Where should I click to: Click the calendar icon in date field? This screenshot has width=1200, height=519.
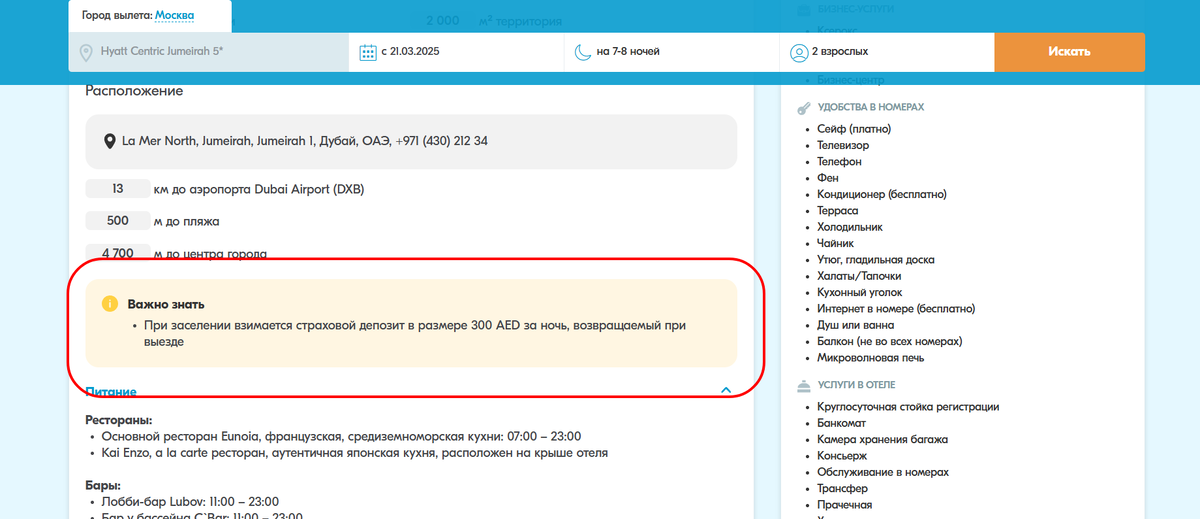367,52
